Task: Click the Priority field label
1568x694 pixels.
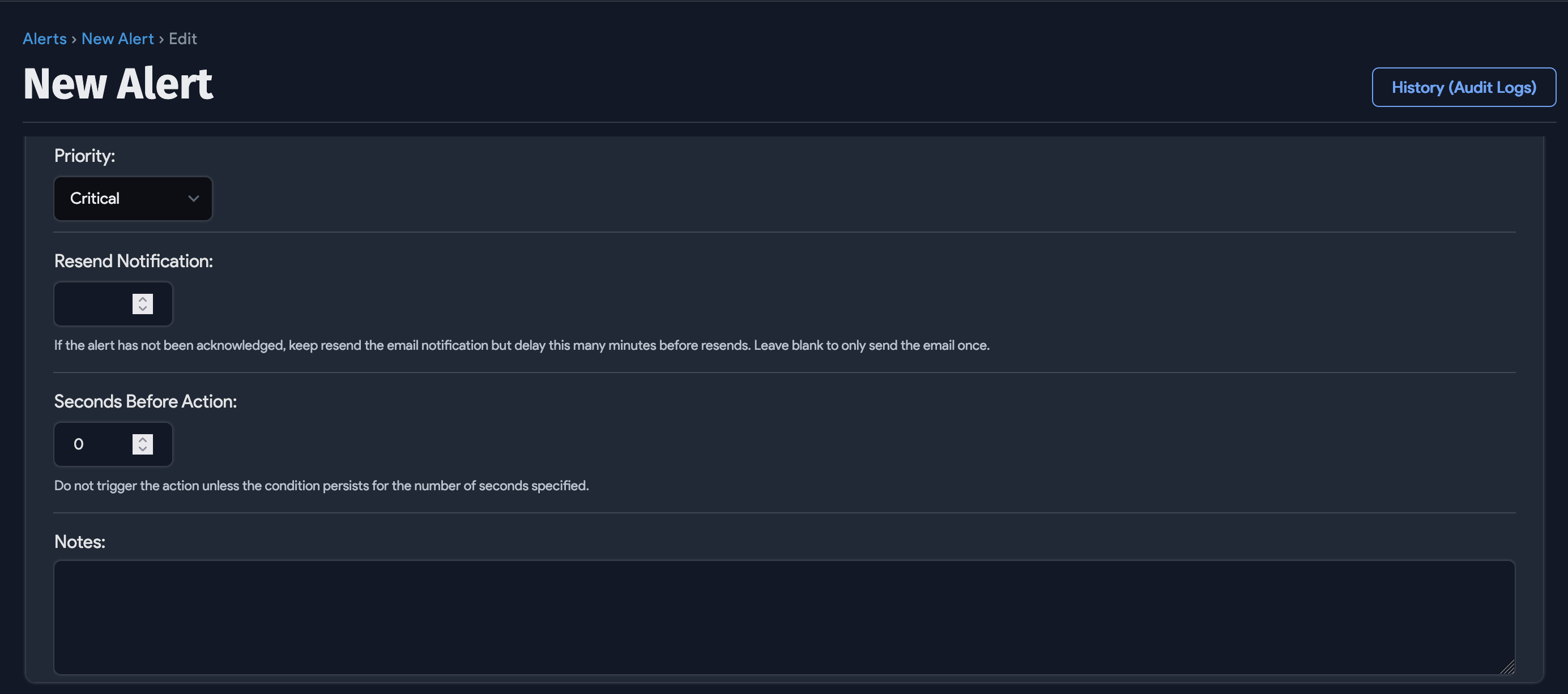Action: [84, 155]
